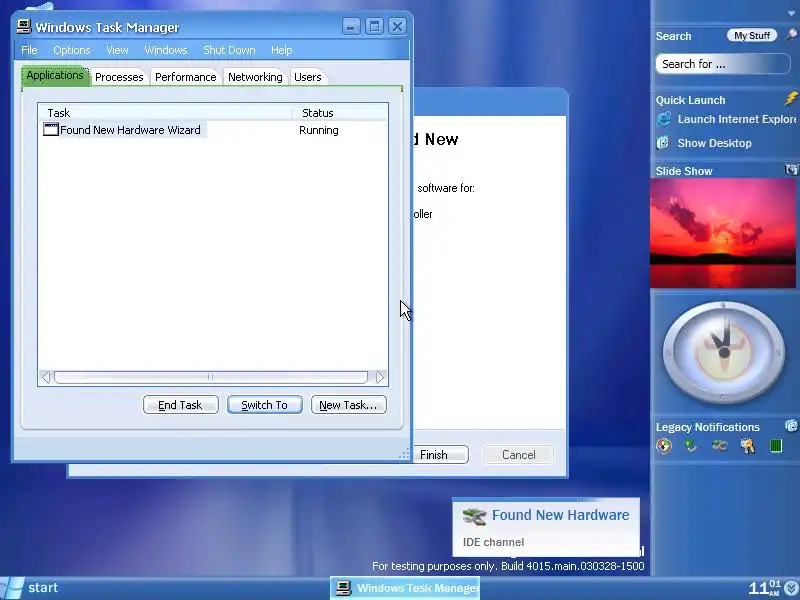Click the New Task... button

point(348,405)
